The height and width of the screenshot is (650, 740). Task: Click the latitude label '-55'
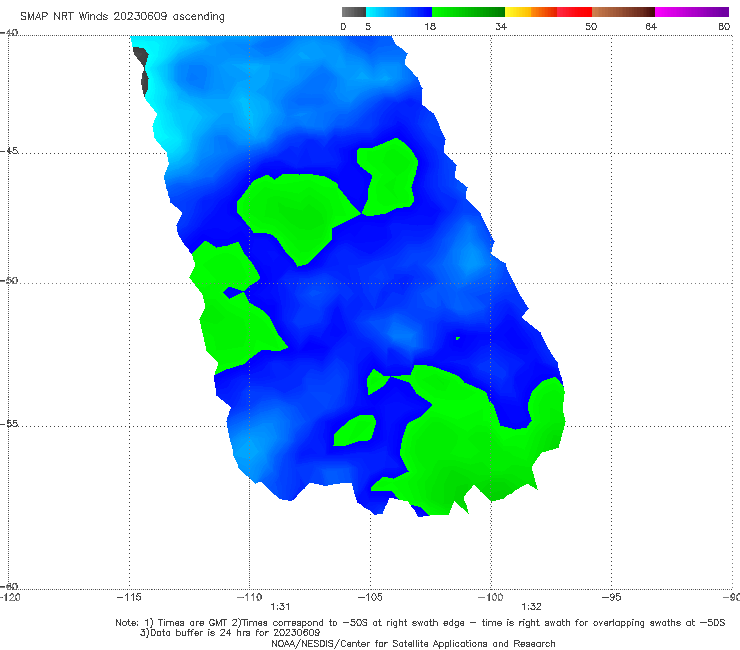click(9, 423)
